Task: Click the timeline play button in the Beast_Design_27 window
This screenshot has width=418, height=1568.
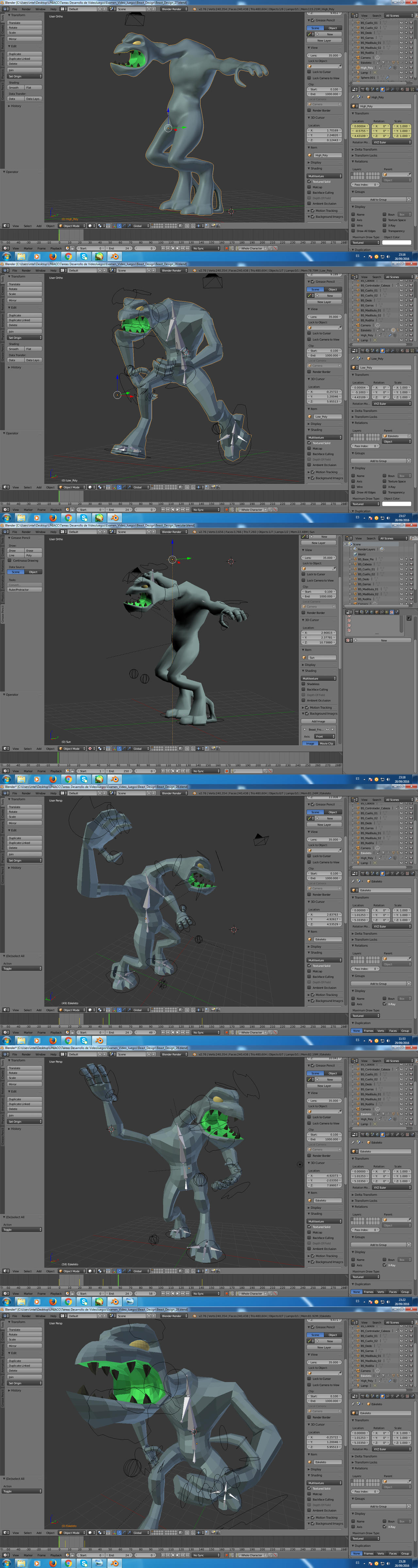Action: [177, 248]
